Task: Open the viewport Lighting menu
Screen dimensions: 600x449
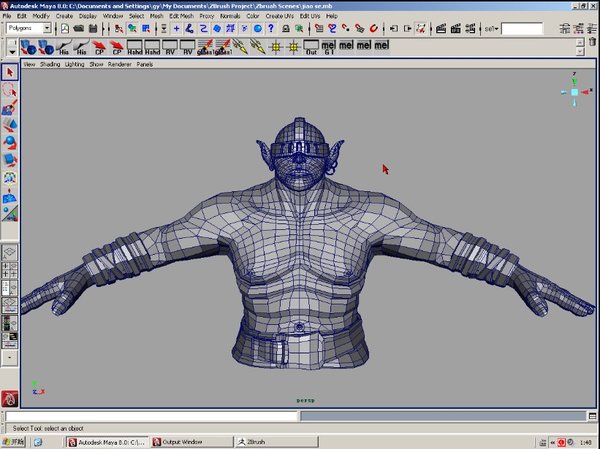Action: (x=74, y=64)
